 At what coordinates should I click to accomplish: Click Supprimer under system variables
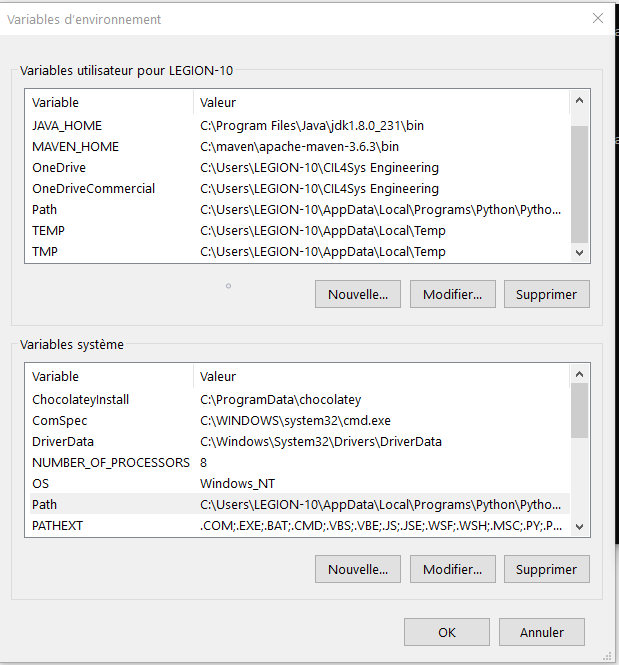[547, 569]
